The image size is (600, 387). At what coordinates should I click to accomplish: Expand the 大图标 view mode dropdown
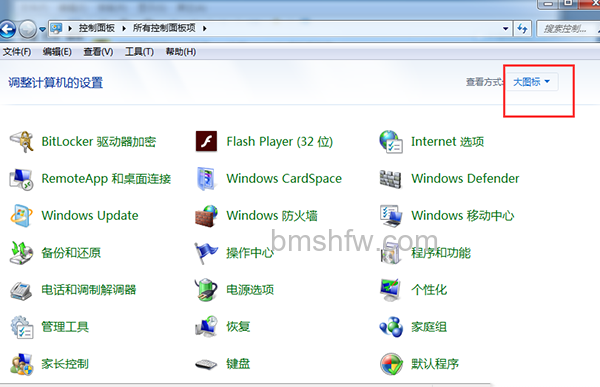(531, 82)
